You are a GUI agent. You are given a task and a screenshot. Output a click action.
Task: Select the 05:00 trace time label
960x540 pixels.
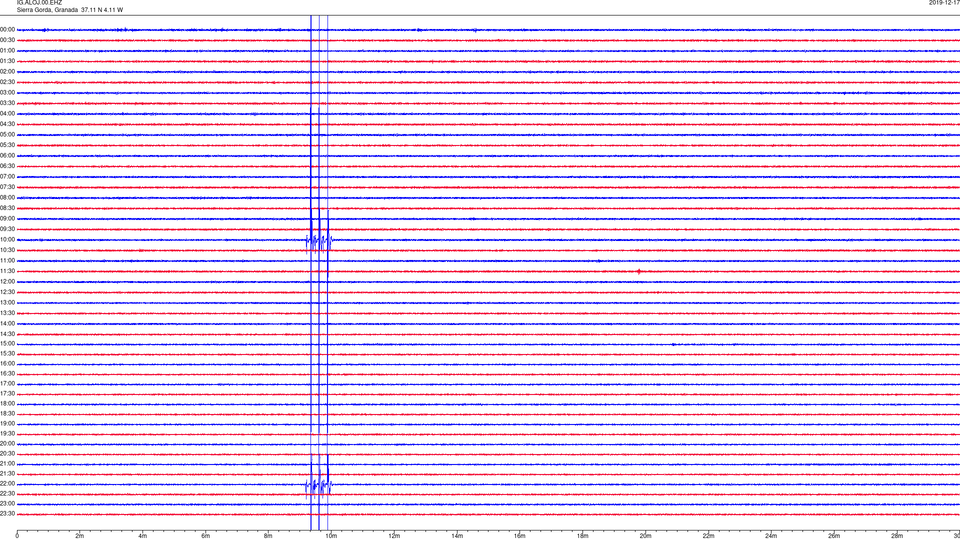tap(7, 135)
